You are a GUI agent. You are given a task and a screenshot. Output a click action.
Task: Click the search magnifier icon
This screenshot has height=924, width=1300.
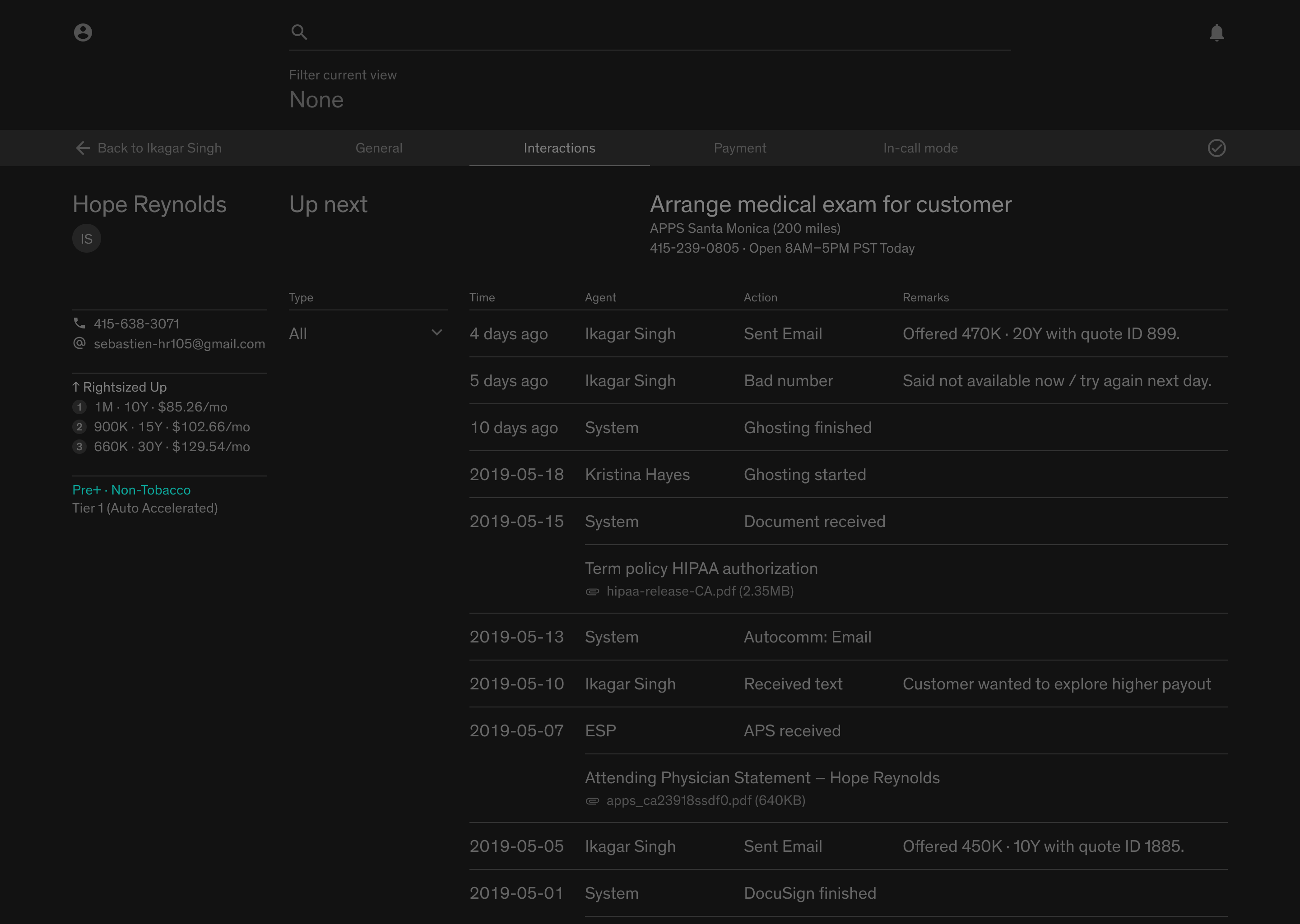coord(299,32)
